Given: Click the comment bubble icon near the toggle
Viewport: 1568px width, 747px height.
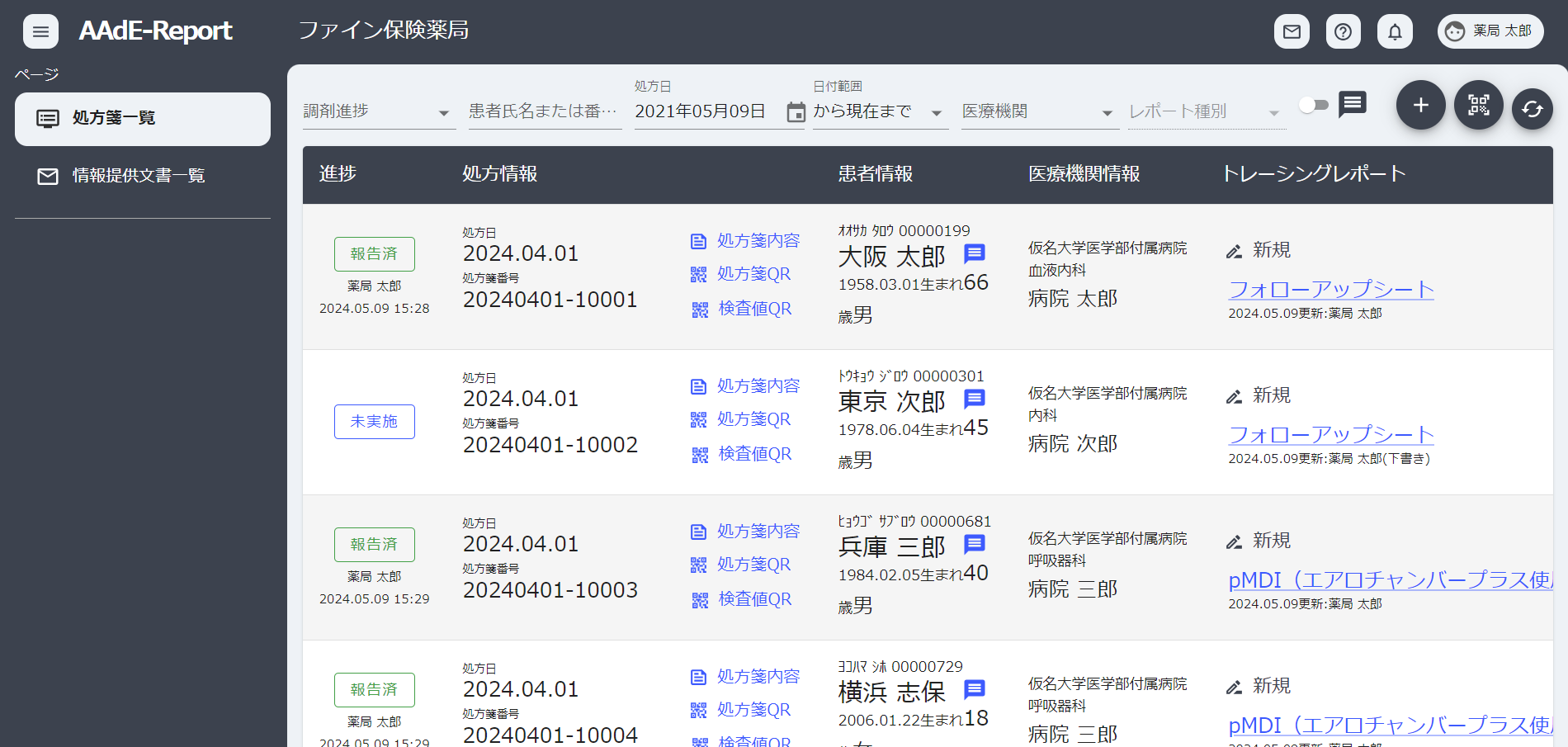Looking at the screenshot, I should pyautogui.click(x=1353, y=105).
